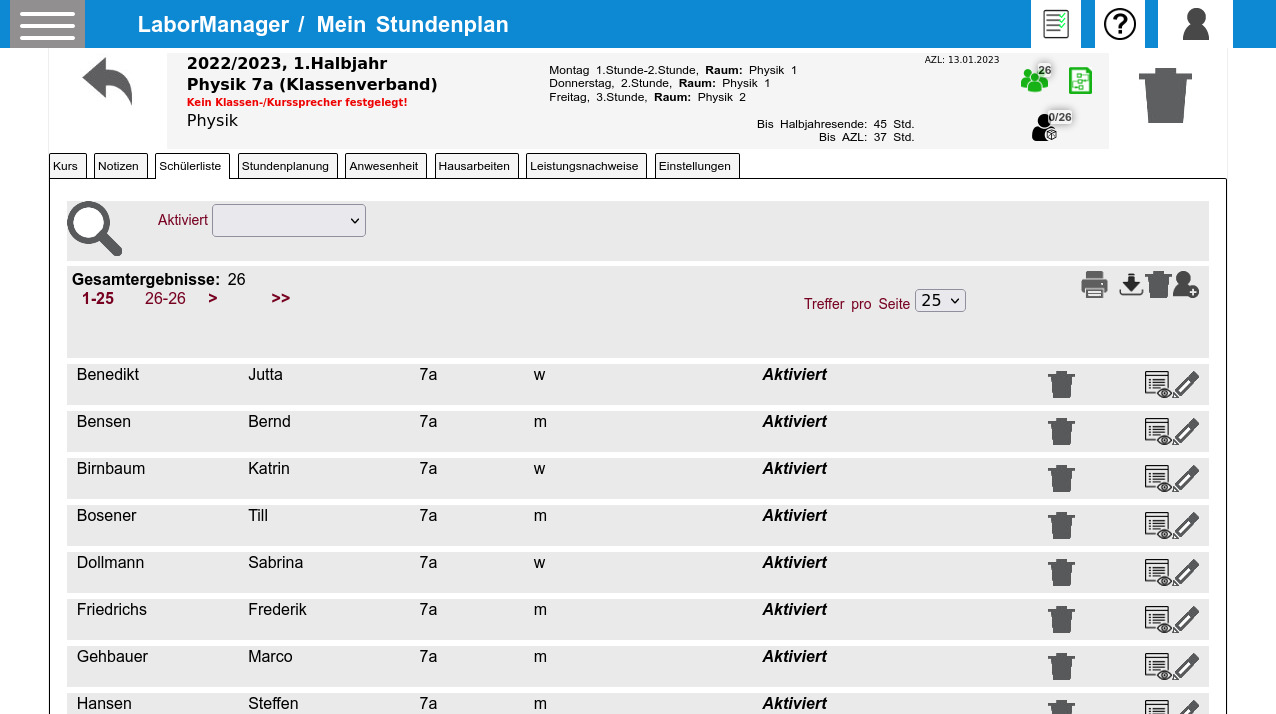Add a new student with the person-plus icon

point(1186,285)
